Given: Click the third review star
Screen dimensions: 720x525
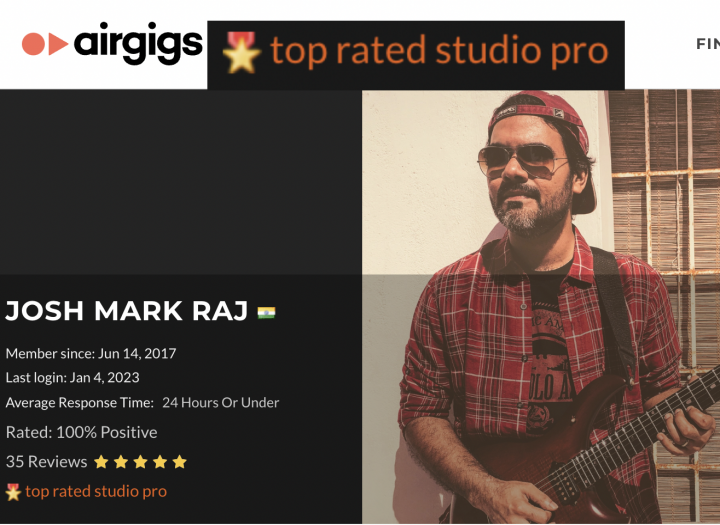Looking at the screenshot, I should coord(140,462).
